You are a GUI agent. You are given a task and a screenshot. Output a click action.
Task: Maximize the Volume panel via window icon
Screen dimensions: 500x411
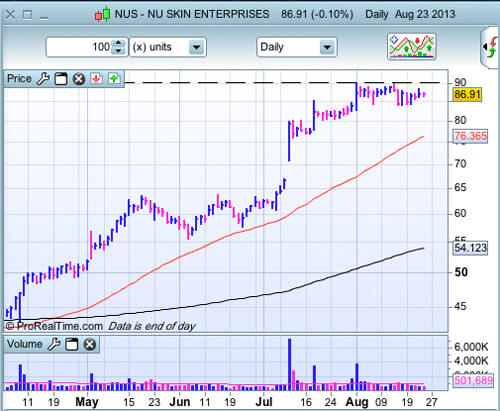(x=71, y=344)
